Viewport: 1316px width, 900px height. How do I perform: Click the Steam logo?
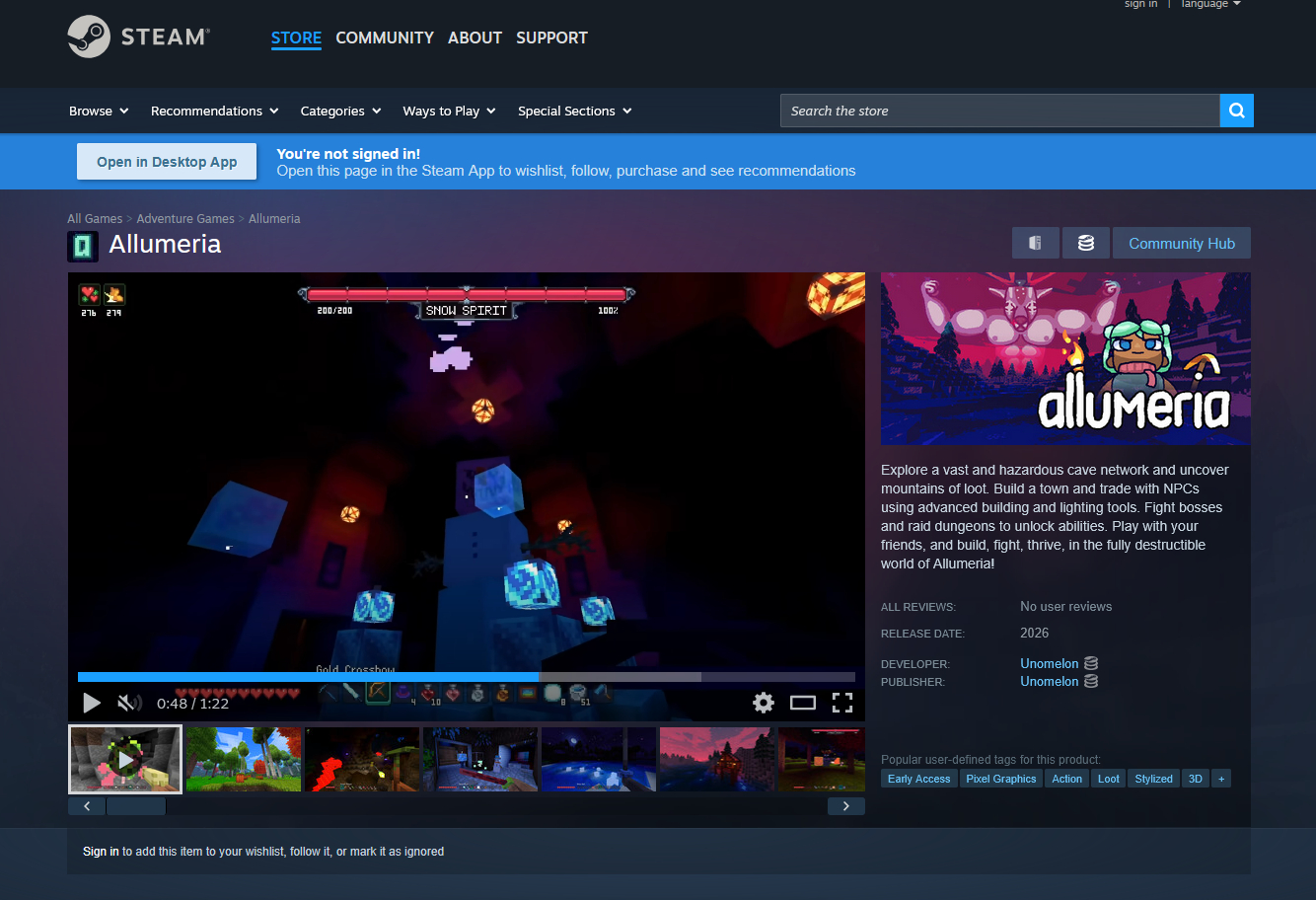point(138,37)
